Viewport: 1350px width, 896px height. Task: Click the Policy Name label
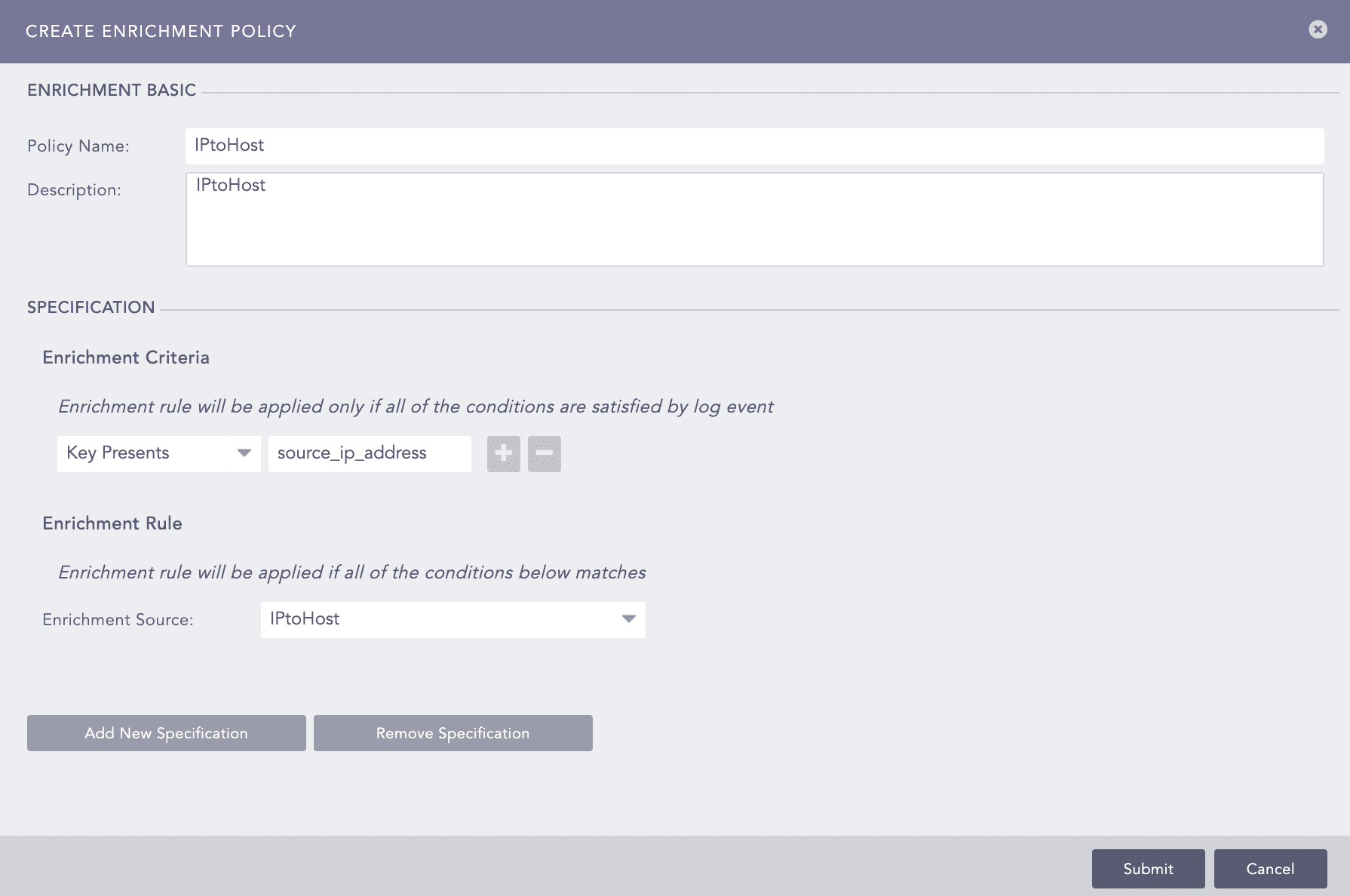coord(78,146)
